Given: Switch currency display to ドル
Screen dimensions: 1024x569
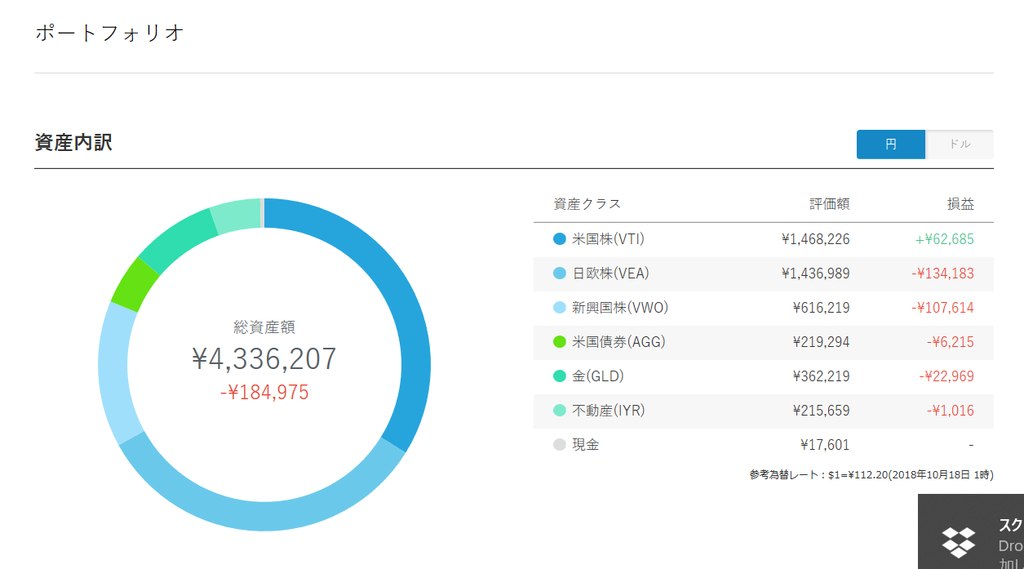Looking at the screenshot, I should (959, 144).
